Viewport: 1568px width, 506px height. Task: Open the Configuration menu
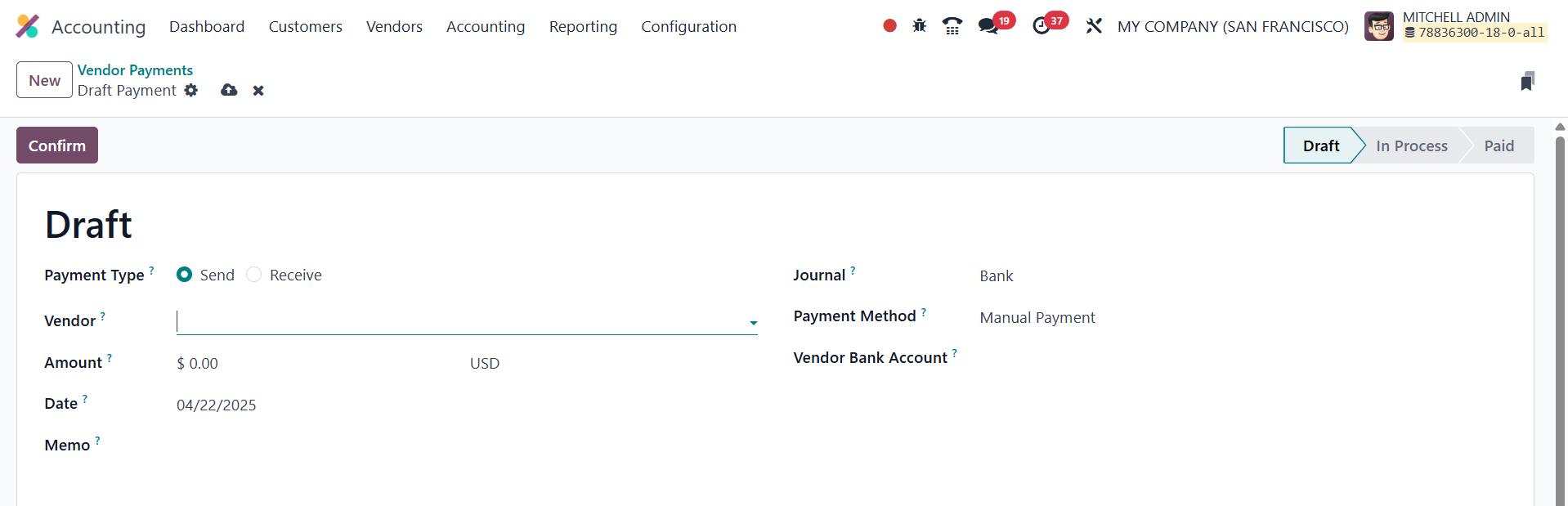coord(688,26)
